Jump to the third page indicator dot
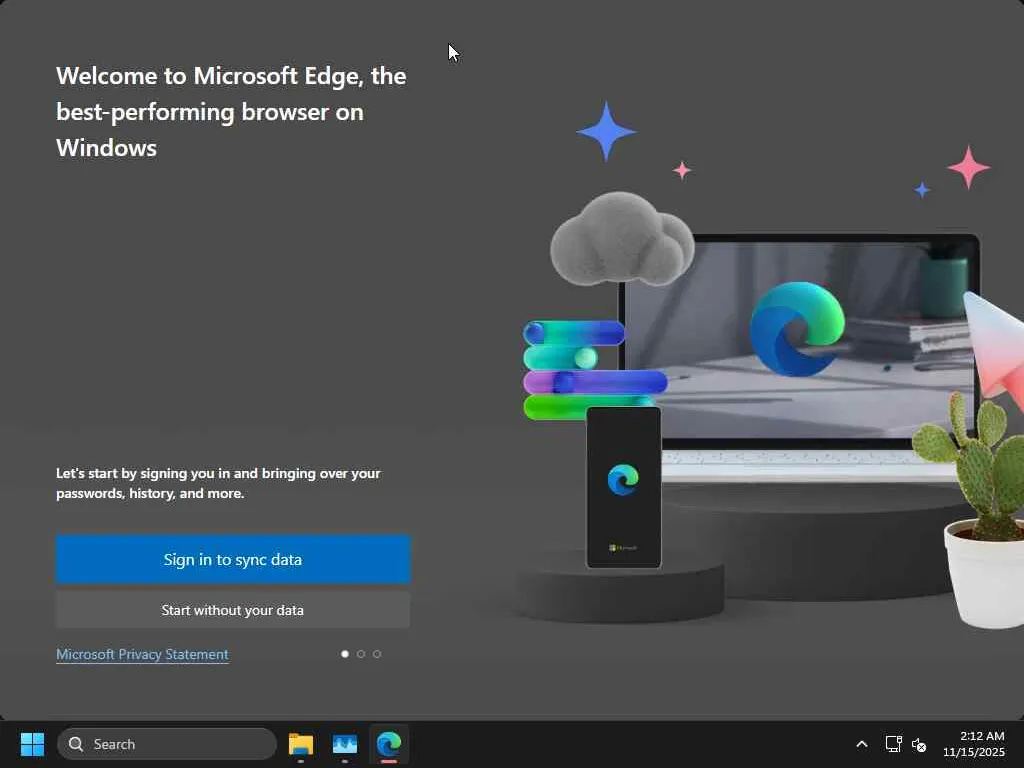 coord(377,654)
